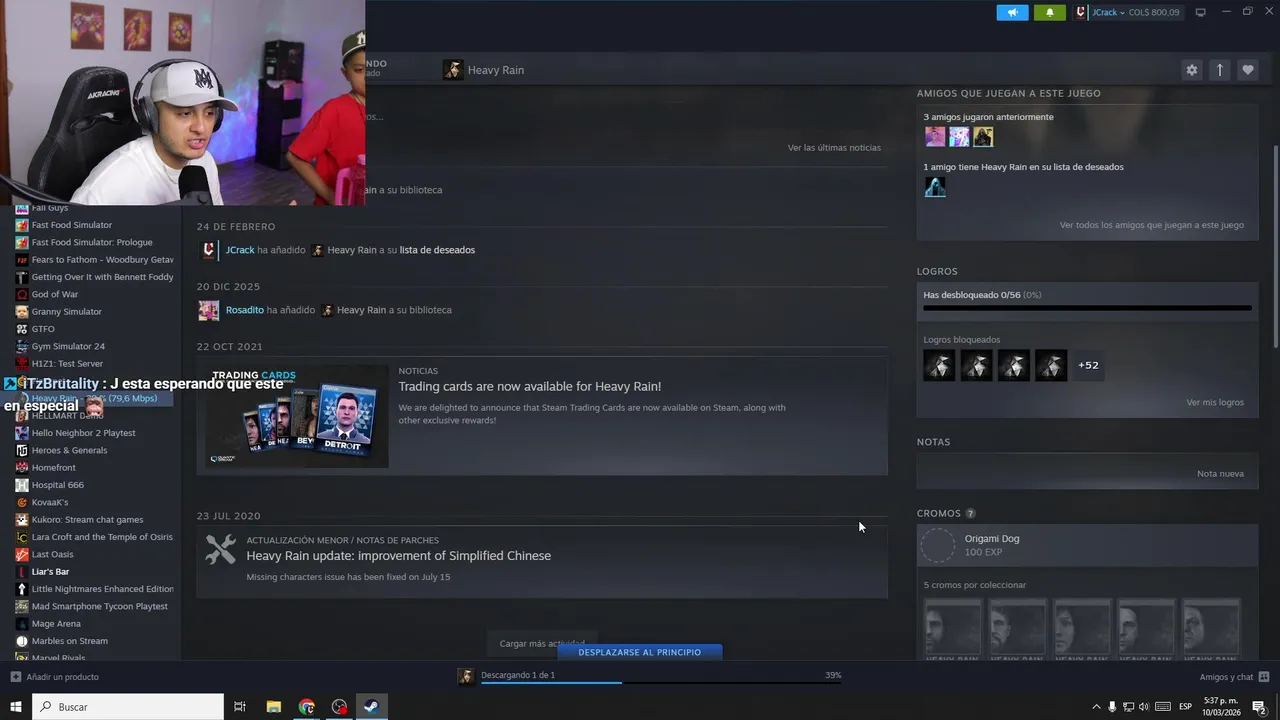This screenshot has height=720, width=1280.
Task: Click 'Ver las últimas noticias' link
Action: 834,148
